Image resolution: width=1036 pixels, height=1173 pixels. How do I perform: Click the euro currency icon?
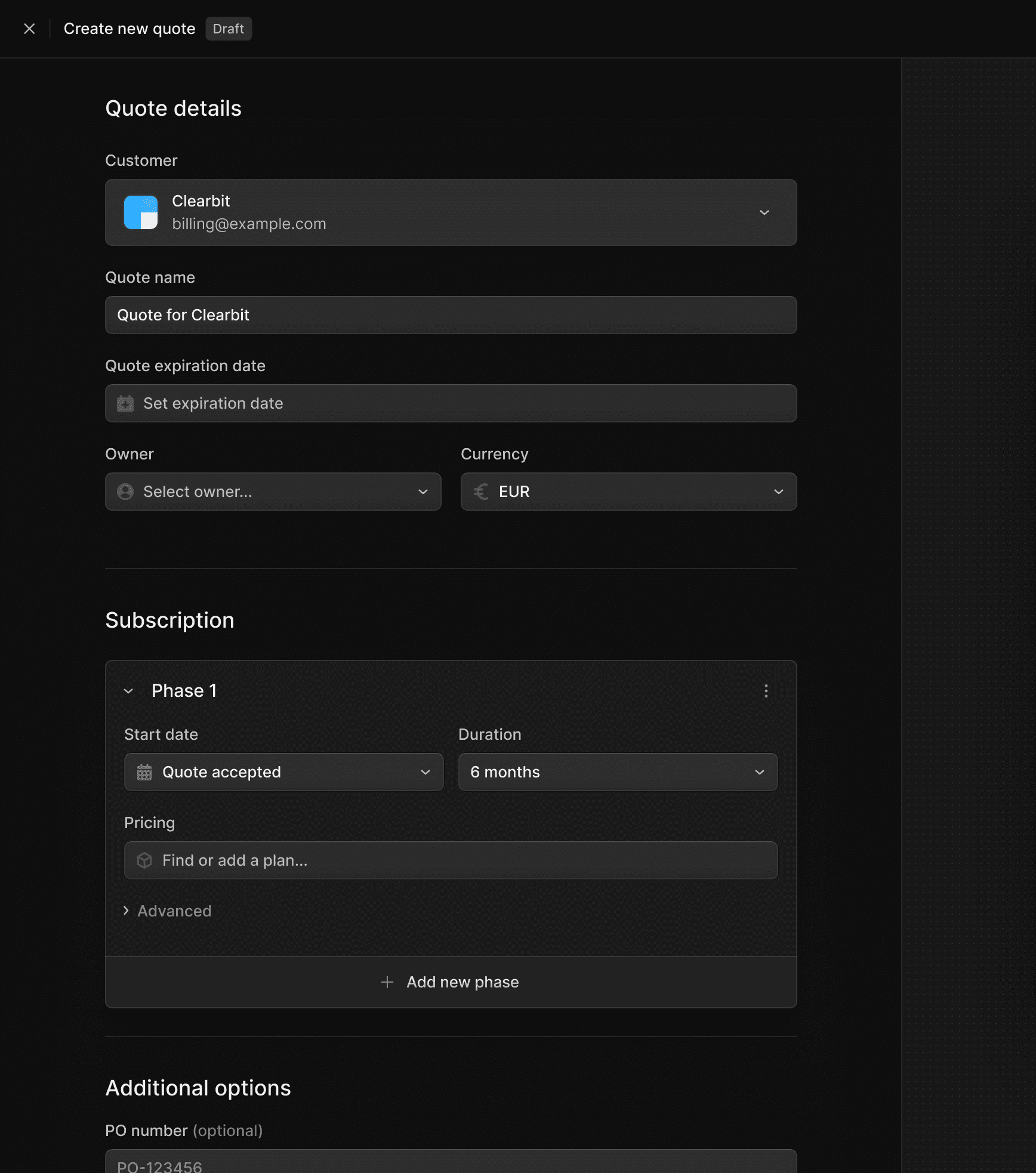(481, 492)
